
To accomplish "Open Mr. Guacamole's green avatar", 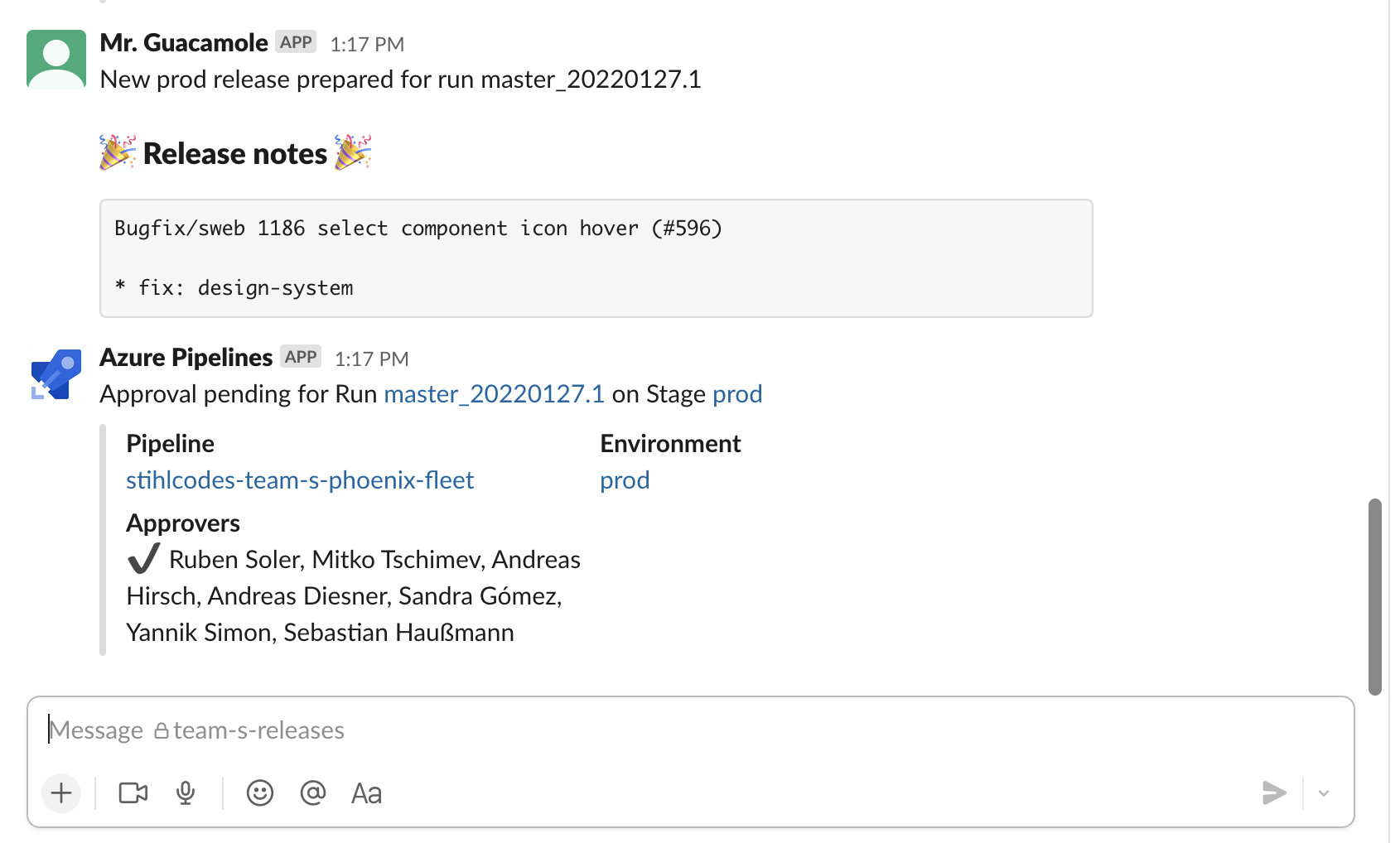I will 56,60.
